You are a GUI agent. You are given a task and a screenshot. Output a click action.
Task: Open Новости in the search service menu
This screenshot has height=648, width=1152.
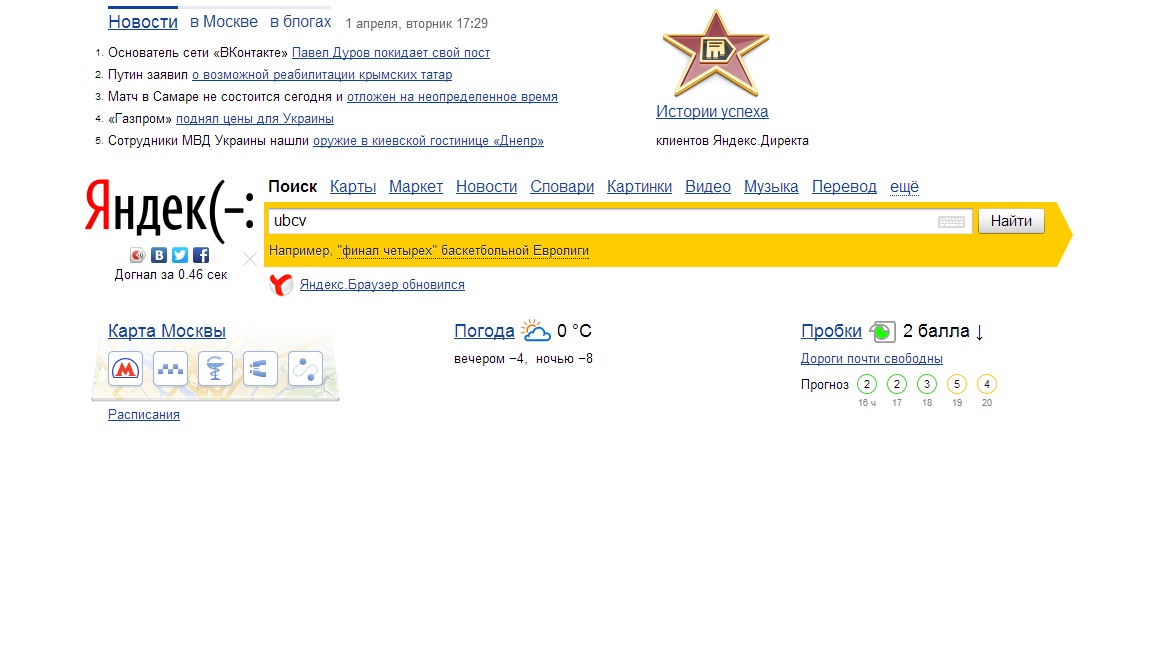point(486,187)
